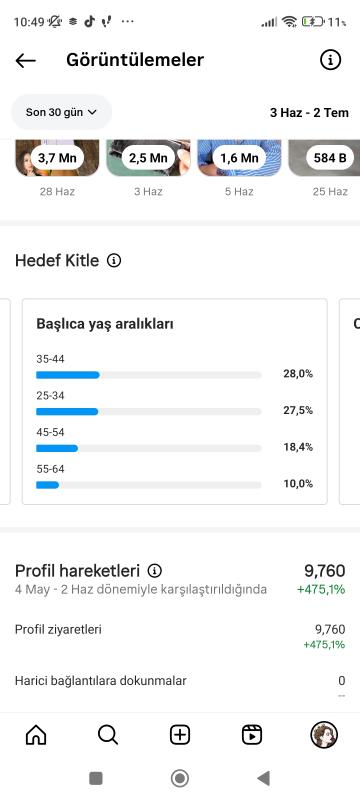The image size is (360, 800).
Task: Go back using the top arrow
Action: point(25,60)
